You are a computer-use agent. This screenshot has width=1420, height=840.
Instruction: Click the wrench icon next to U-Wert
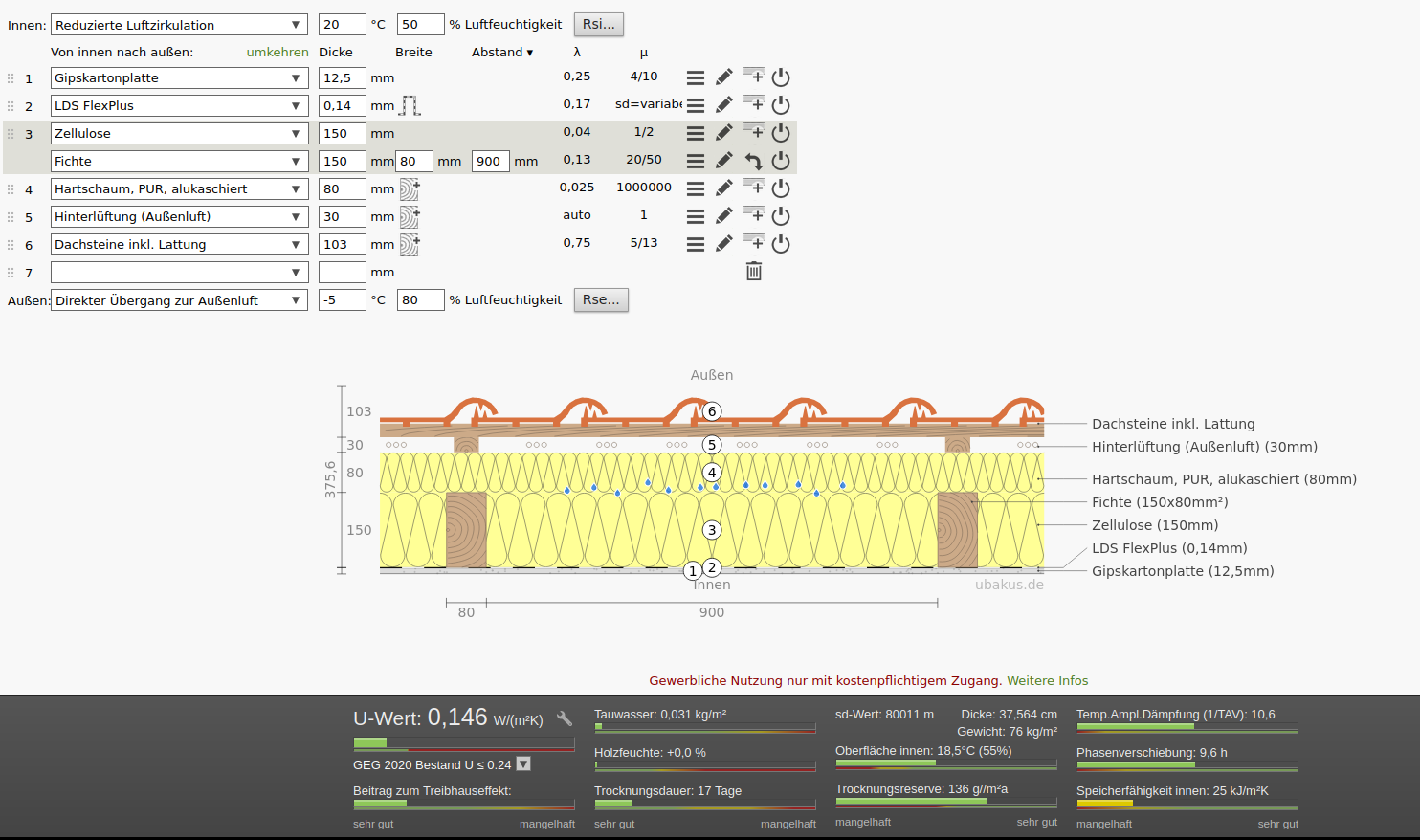pyautogui.click(x=565, y=718)
